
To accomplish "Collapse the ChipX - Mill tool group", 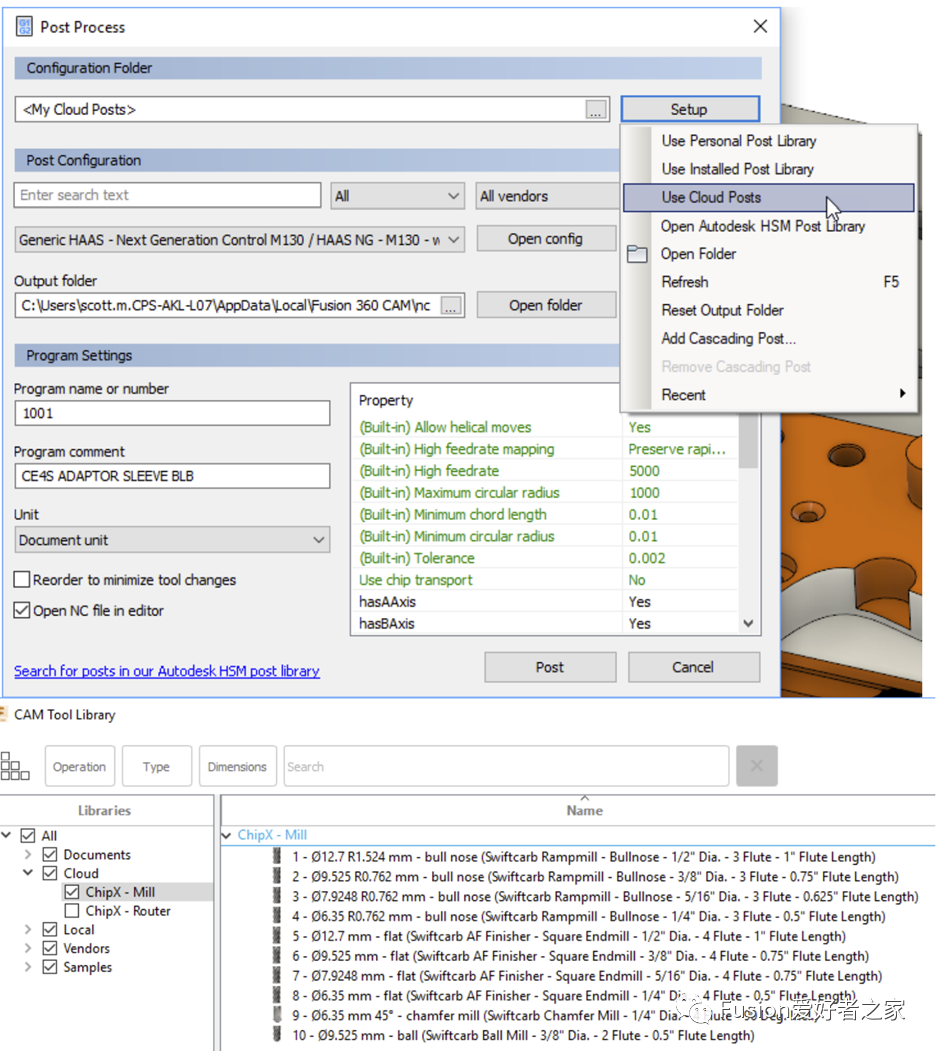I will coord(226,835).
